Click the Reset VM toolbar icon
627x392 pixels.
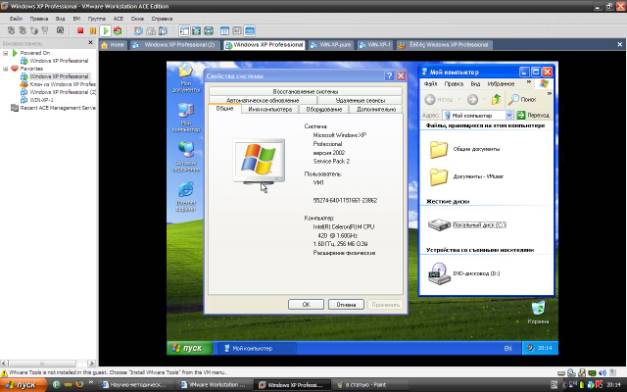point(117,30)
